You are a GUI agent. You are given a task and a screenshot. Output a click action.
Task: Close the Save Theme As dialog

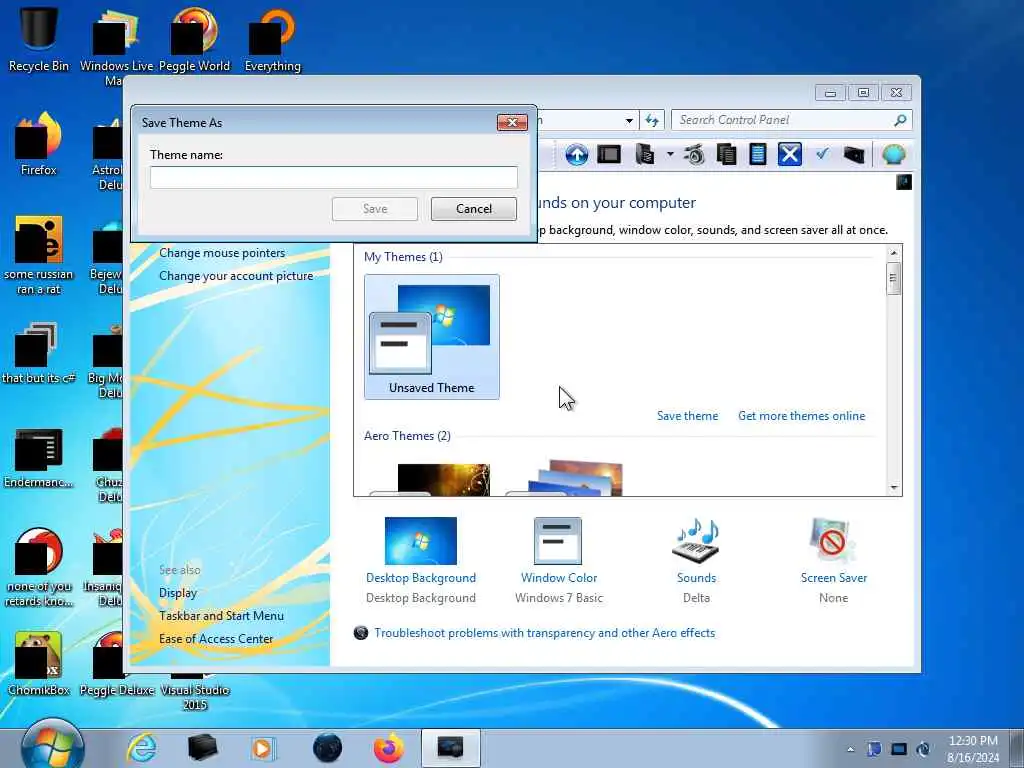(512, 122)
